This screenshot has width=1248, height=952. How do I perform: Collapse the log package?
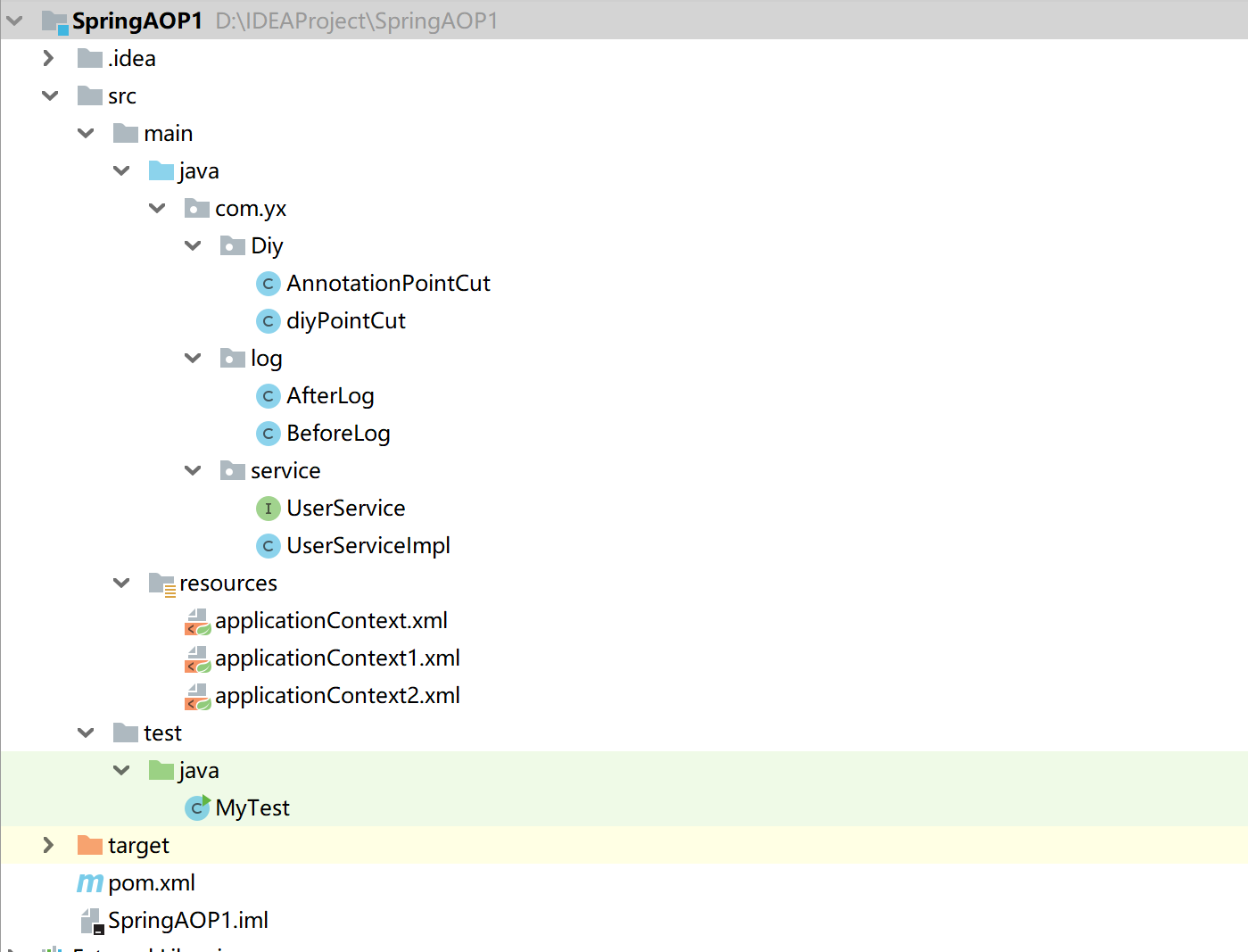[x=193, y=359]
